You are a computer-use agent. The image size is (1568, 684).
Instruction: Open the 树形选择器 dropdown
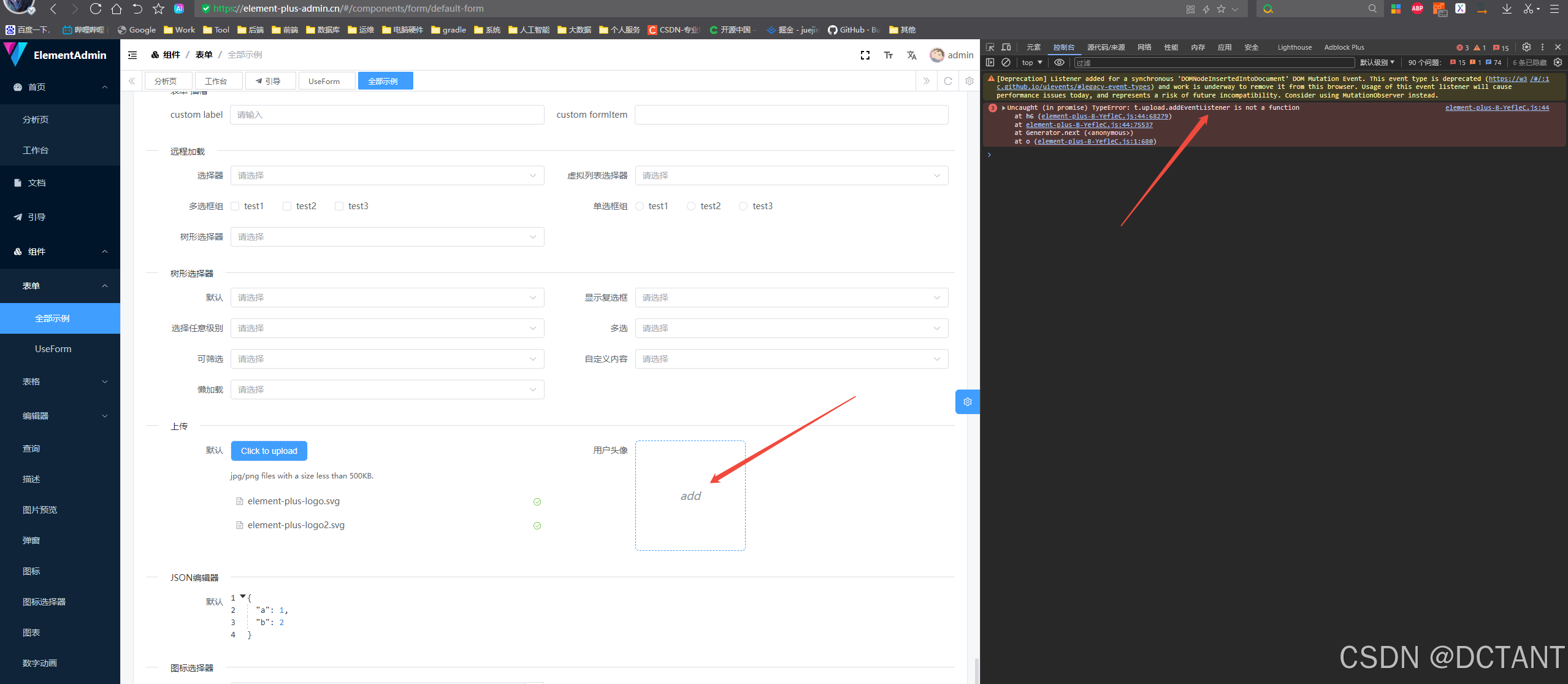point(387,237)
